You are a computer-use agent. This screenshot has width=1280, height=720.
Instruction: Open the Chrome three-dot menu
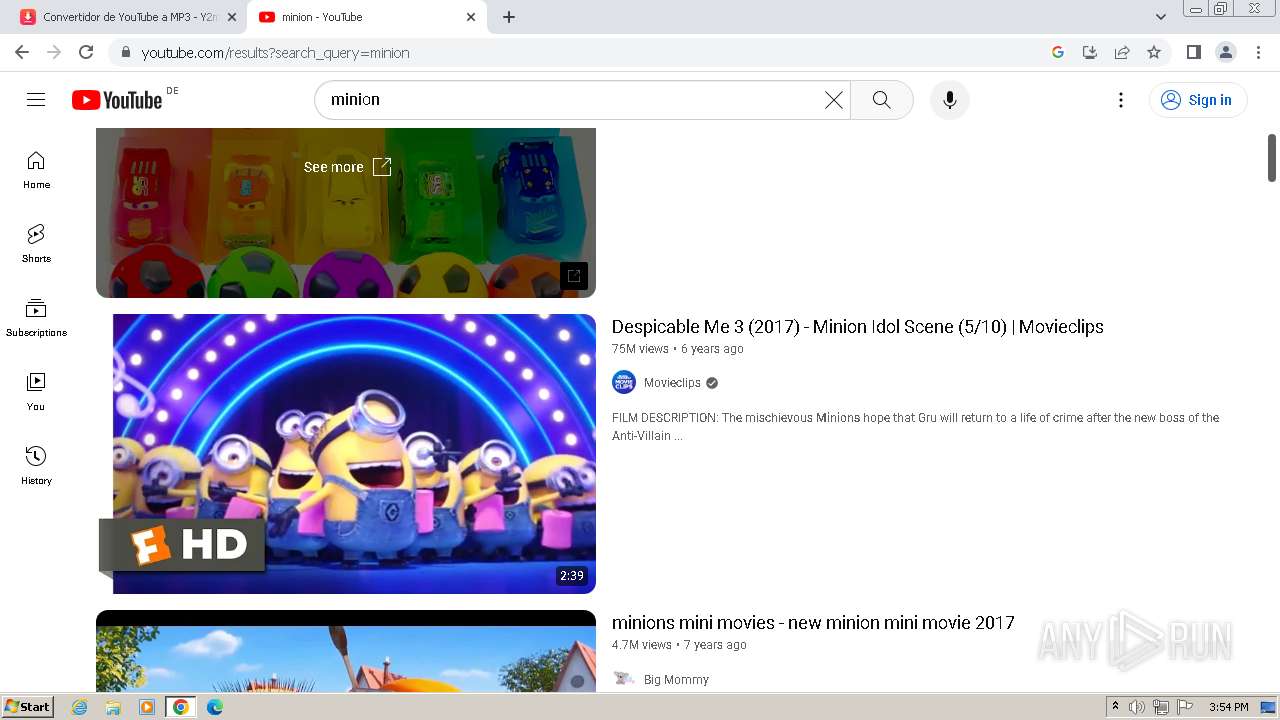[1257, 52]
